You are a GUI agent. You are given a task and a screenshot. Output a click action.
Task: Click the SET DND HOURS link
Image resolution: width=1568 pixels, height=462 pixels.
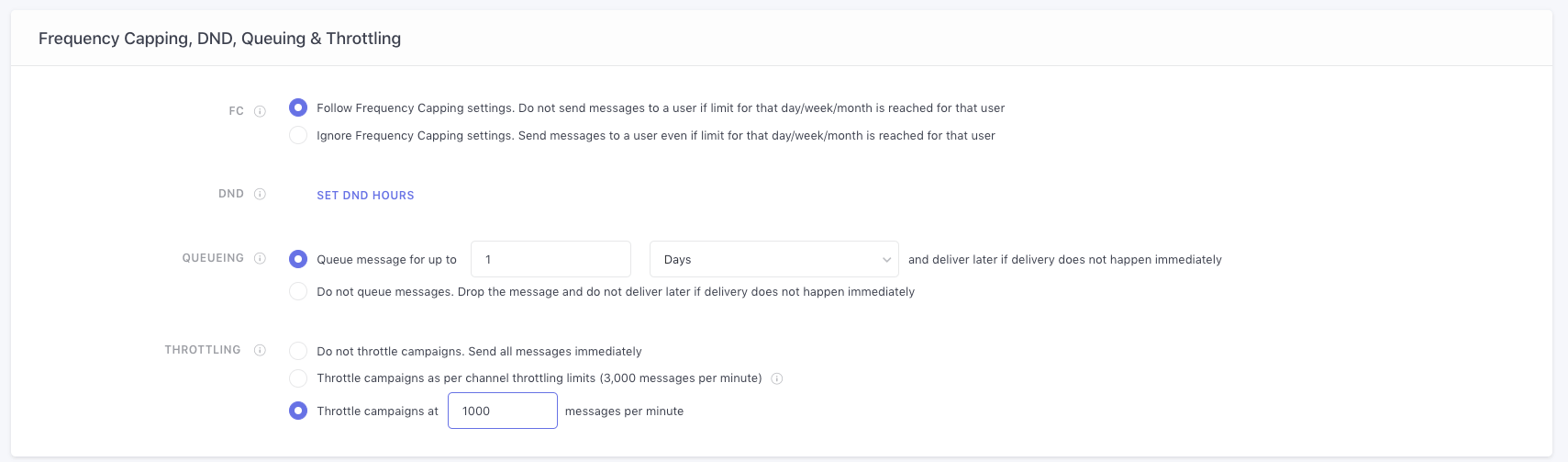point(365,196)
